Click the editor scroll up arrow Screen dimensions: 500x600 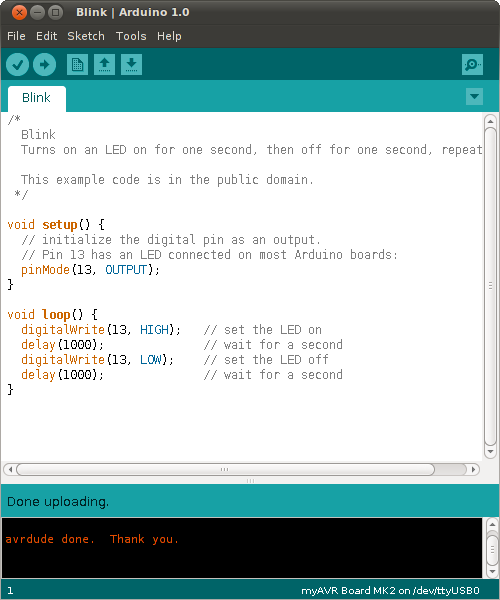click(x=490, y=122)
